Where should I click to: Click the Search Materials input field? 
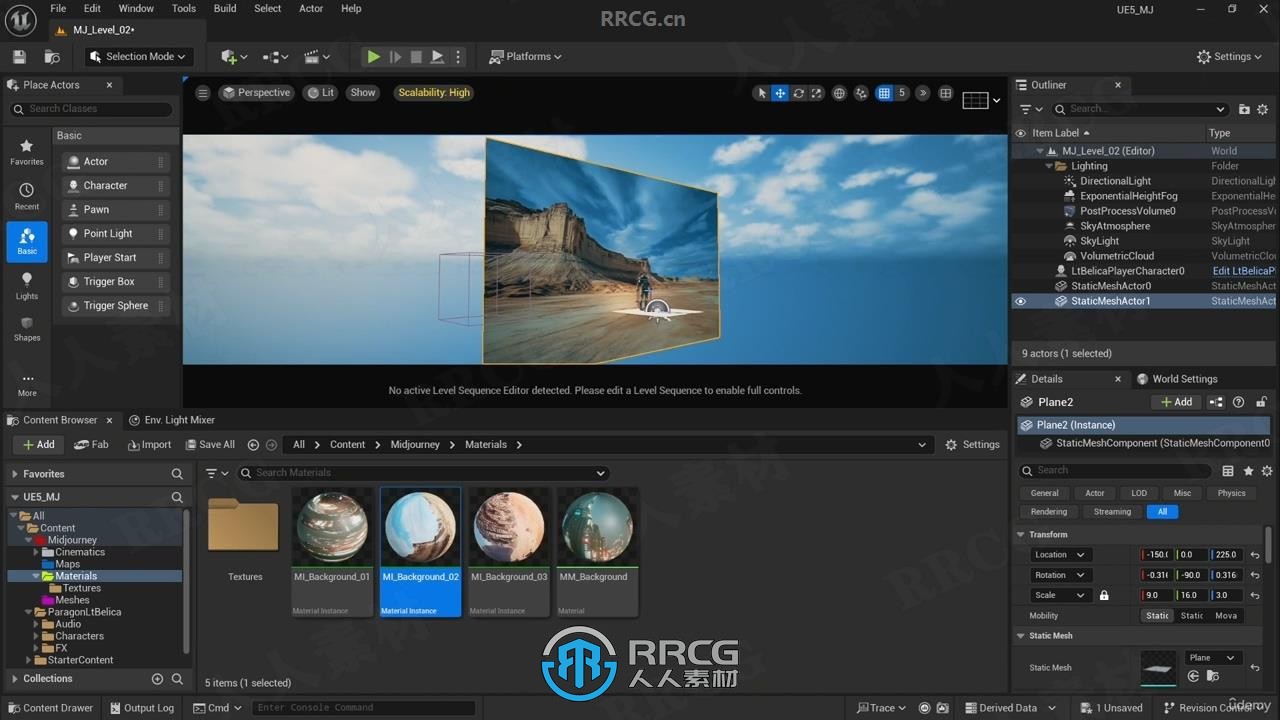[x=421, y=473]
